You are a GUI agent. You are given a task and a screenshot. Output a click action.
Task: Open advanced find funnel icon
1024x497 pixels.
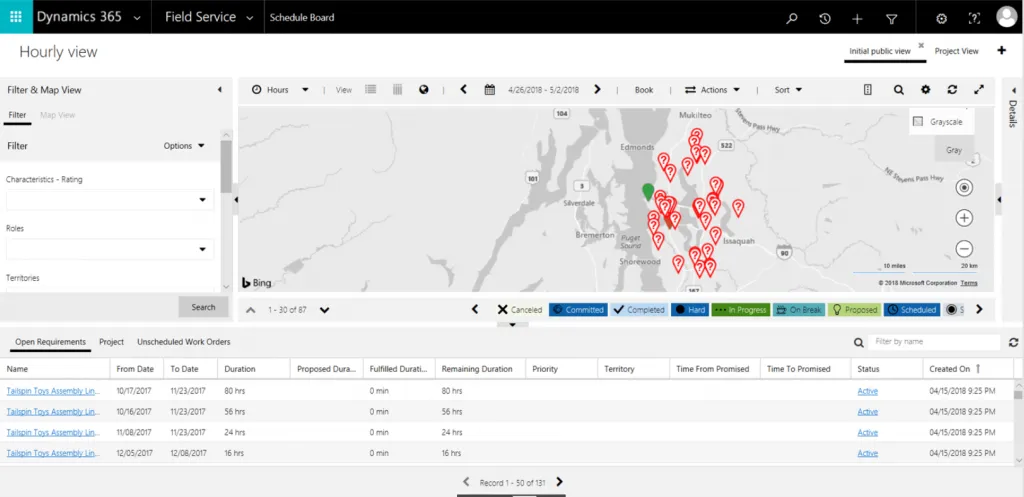(x=891, y=18)
